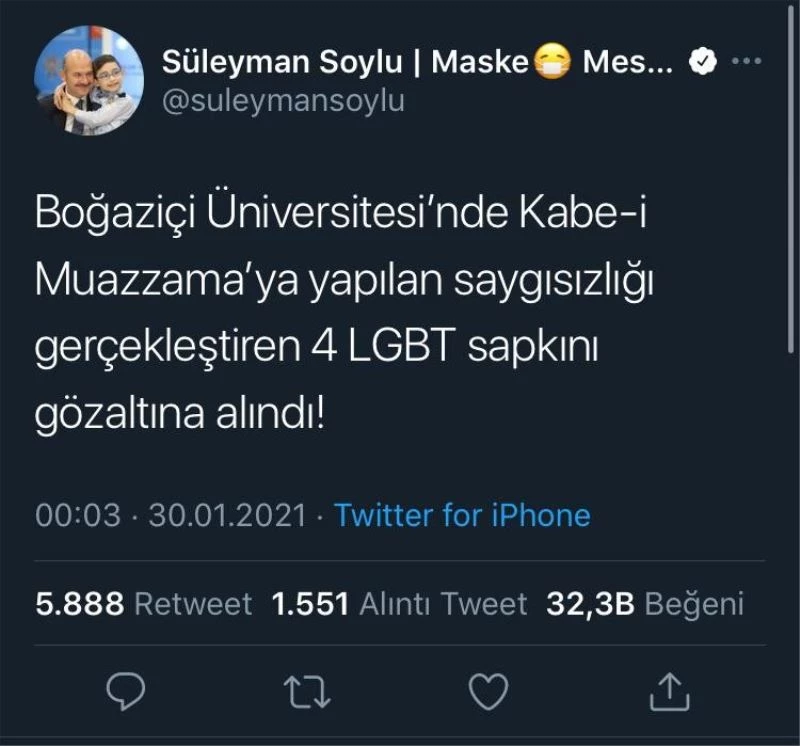Tap the retweet arrows icon

click(307, 691)
